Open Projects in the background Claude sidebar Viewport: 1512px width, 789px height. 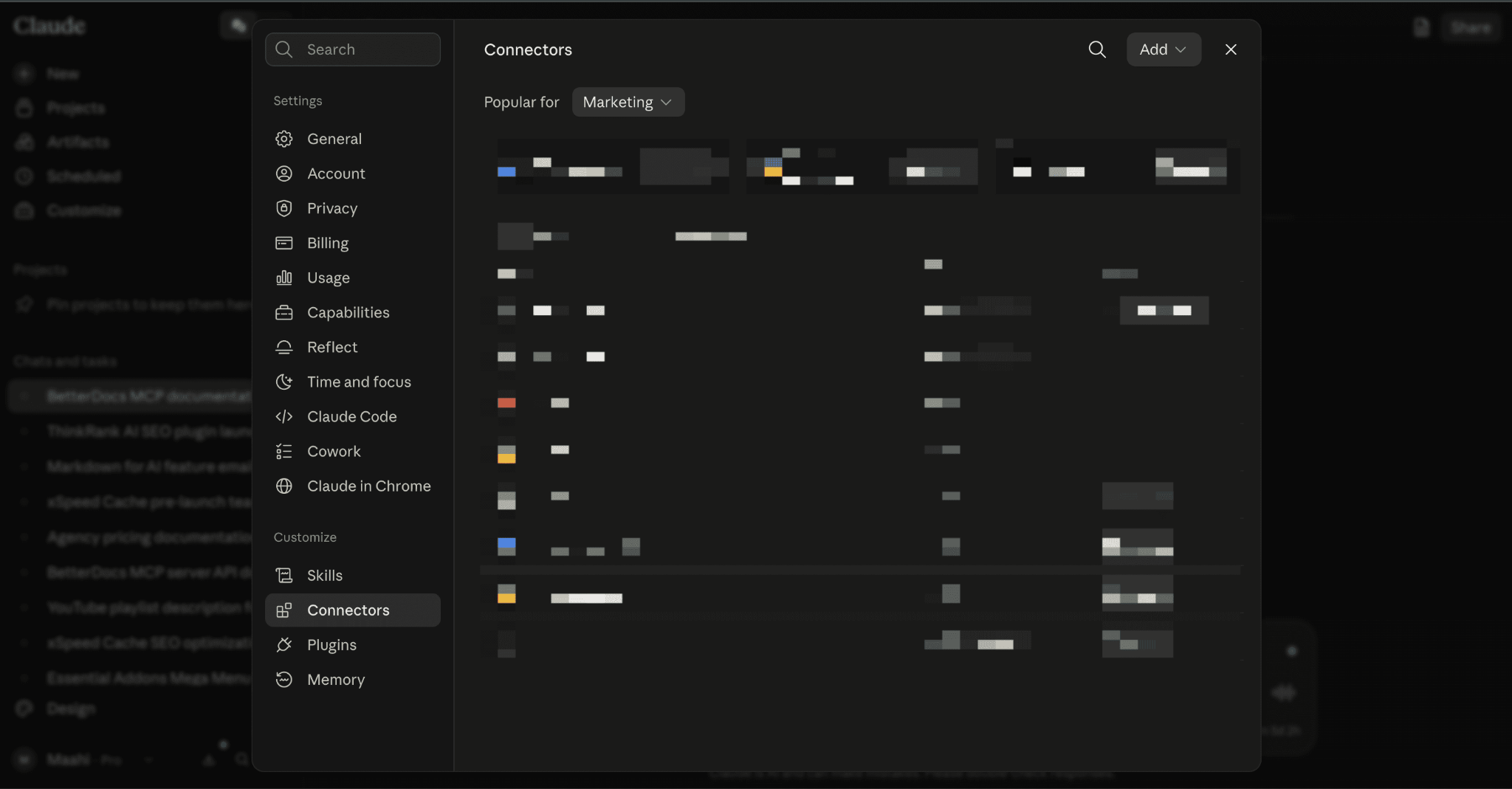[x=75, y=108]
